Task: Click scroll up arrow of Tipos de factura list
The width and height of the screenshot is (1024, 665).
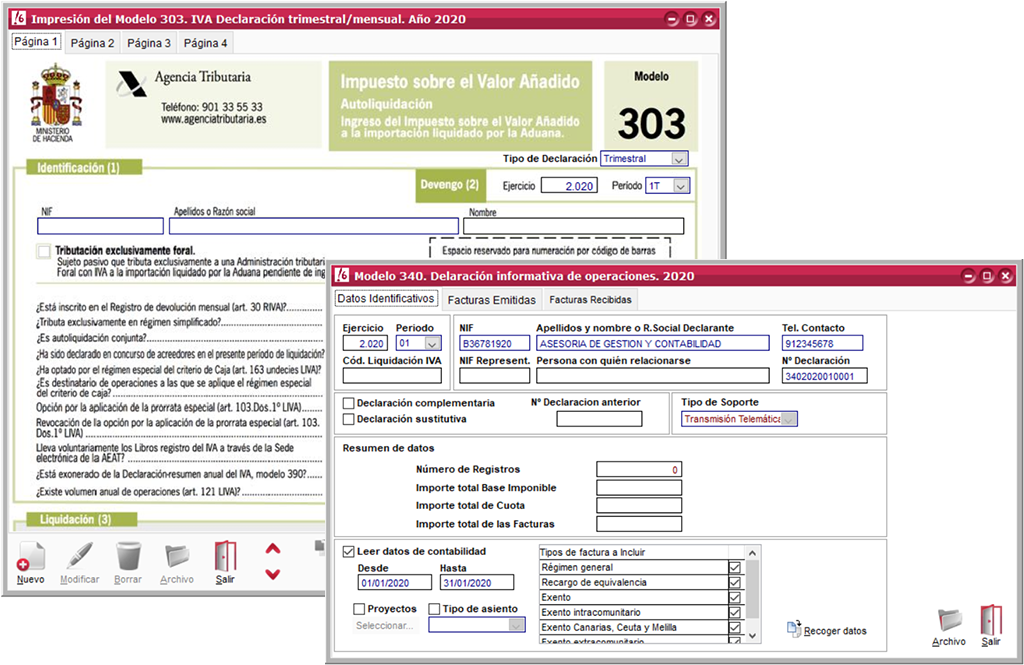Action: (752, 553)
